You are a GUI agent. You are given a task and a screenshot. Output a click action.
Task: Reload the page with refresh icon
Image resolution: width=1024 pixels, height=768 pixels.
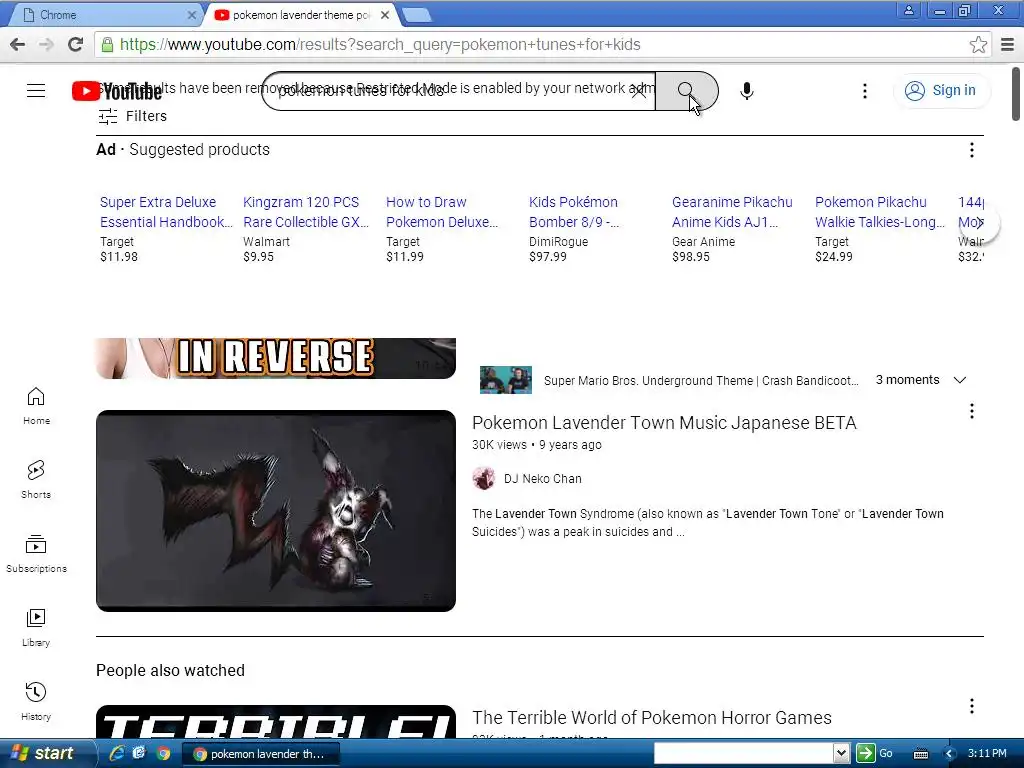76,44
